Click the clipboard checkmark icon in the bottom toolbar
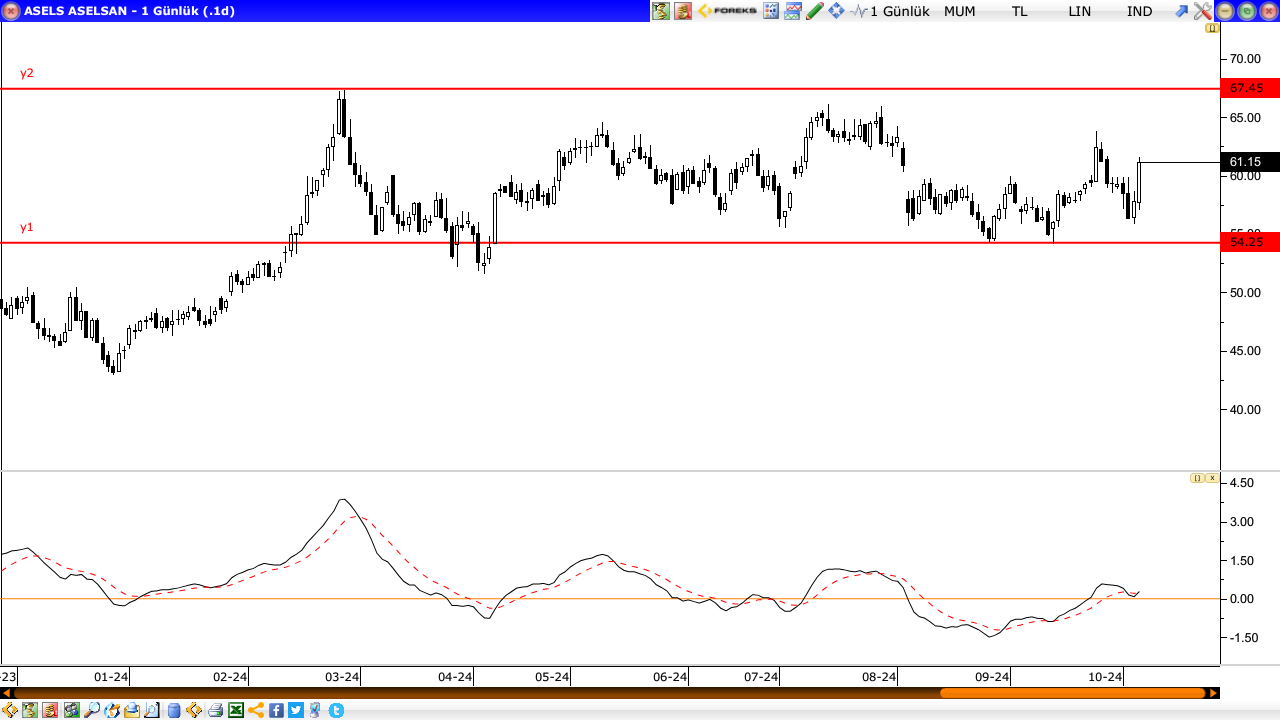The height and width of the screenshot is (720, 1280). pyautogui.click(x=316, y=710)
